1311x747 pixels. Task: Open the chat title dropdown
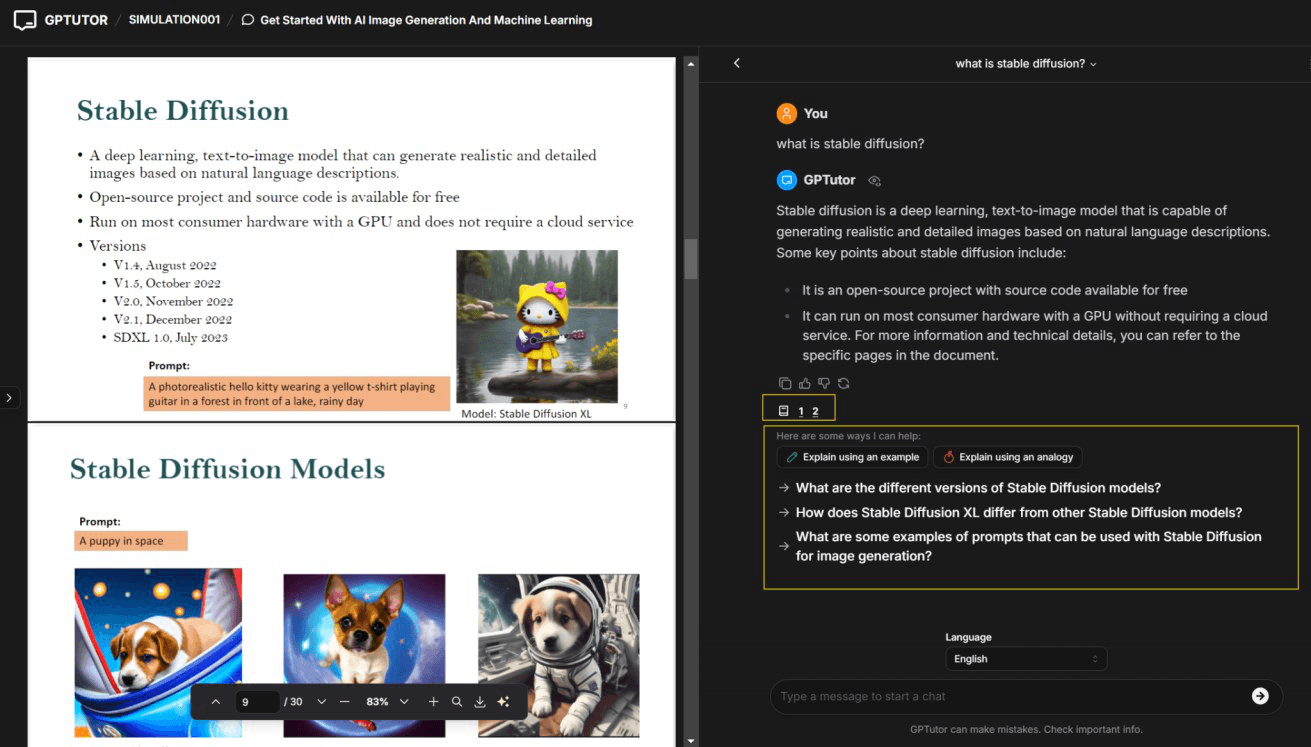[x=1026, y=63]
